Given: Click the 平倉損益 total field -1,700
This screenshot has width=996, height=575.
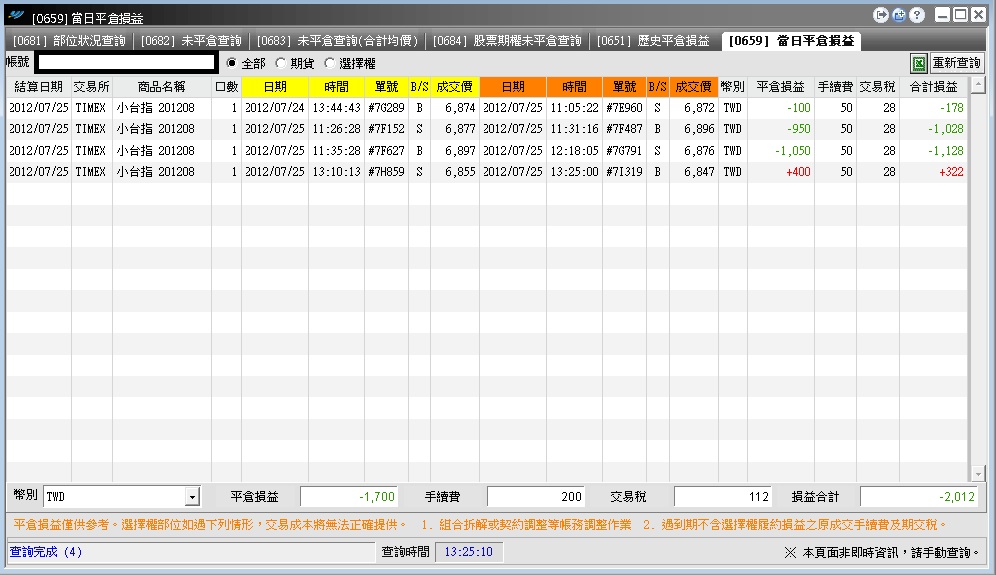Looking at the screenshot, I should click(x=349, y=497).
